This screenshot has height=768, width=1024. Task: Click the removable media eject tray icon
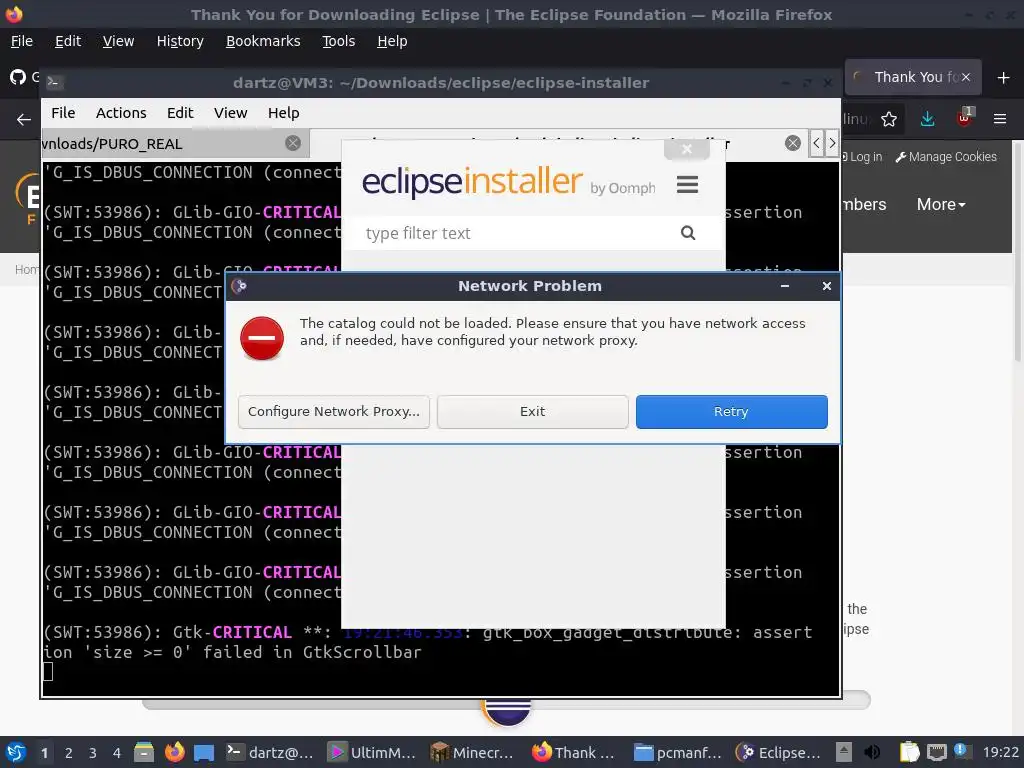click(844, 752)
